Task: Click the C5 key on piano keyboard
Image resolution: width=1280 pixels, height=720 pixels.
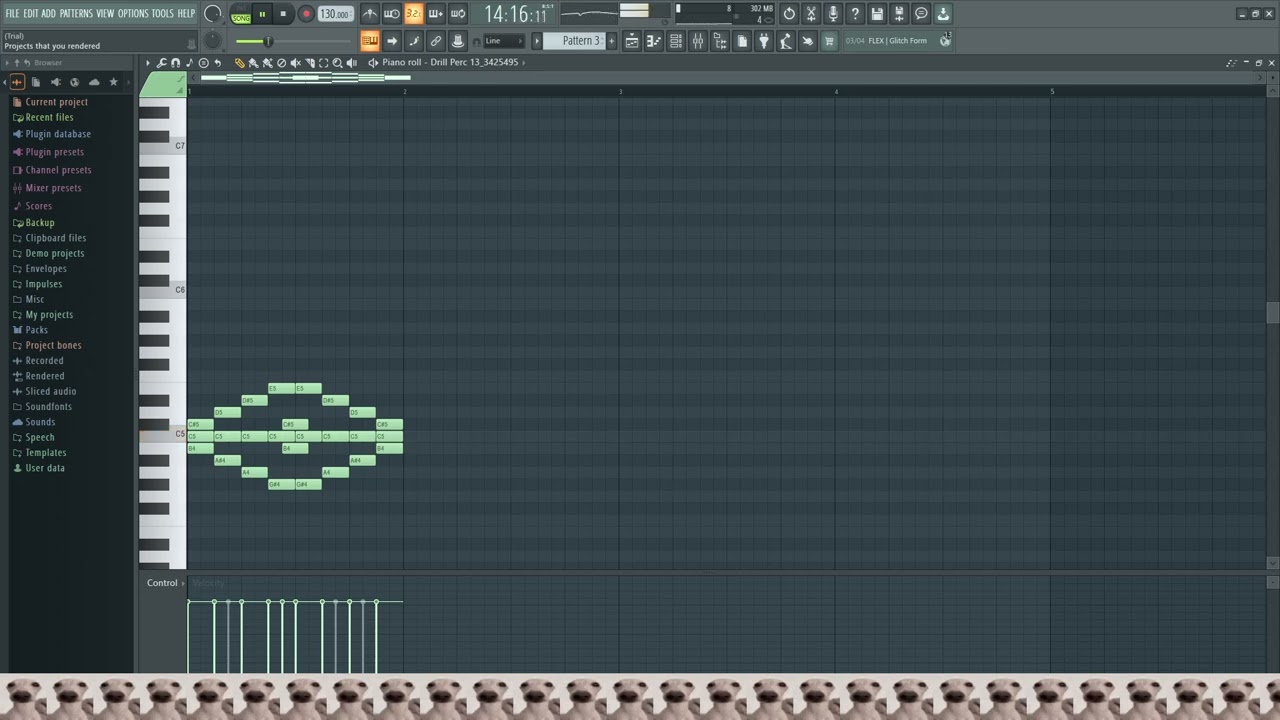Action: [x=162, y=436]
